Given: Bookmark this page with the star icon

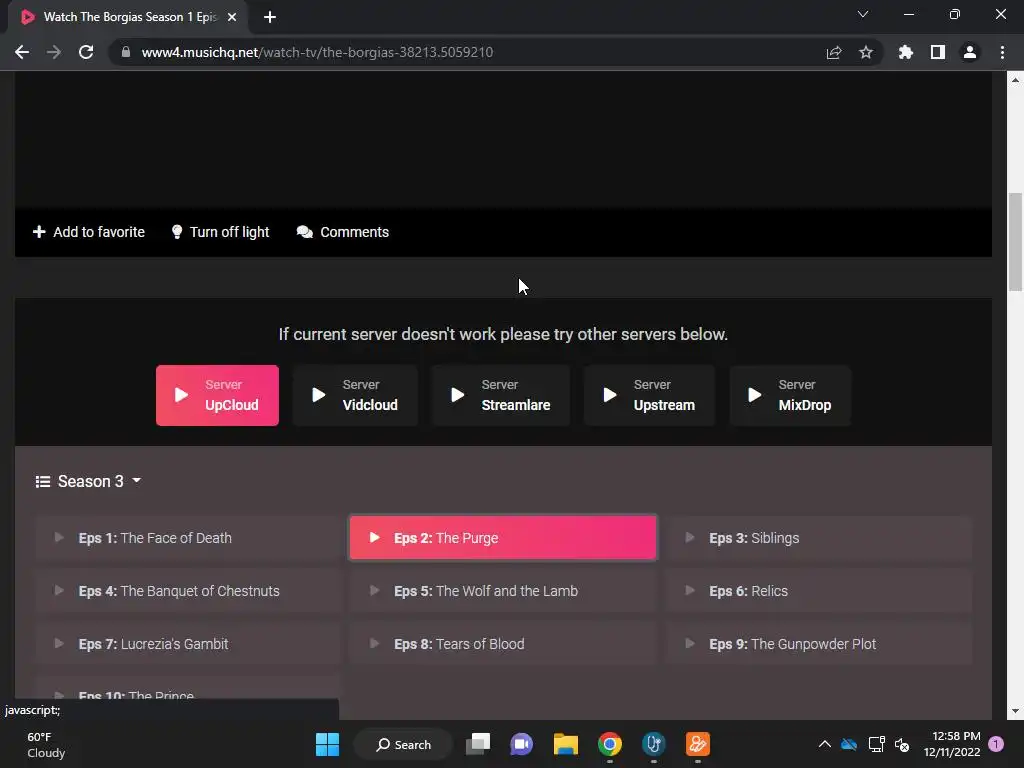Looking at the screenshot, I should (866, 52).
